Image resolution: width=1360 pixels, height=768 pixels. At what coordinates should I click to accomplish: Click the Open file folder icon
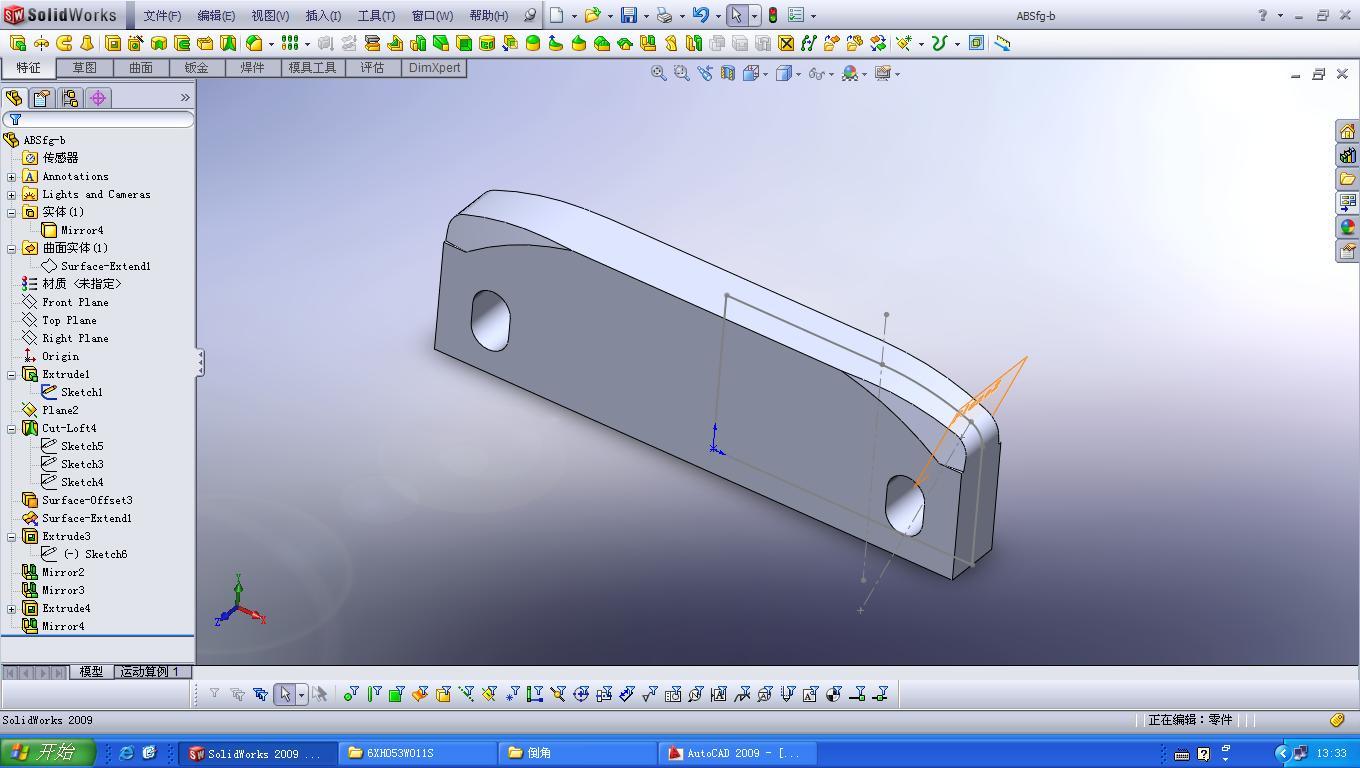[592, 15]
